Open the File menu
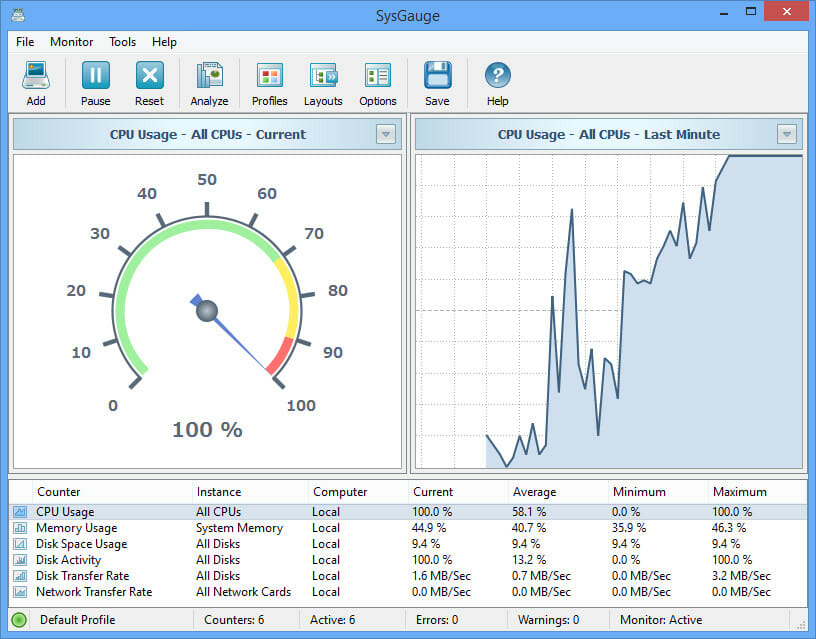 coord(25,42)
